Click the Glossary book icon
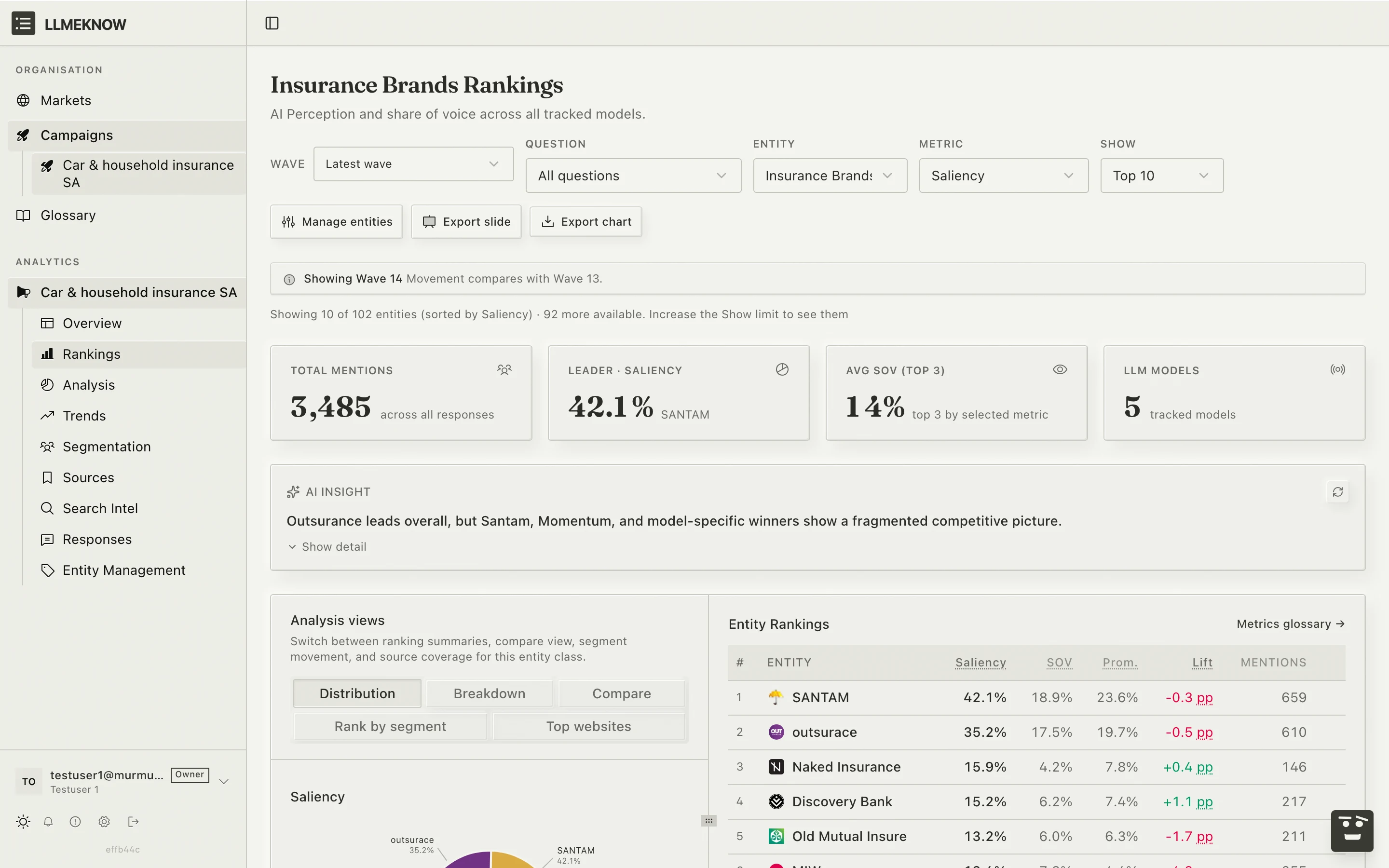 click(x=23, y=215)
